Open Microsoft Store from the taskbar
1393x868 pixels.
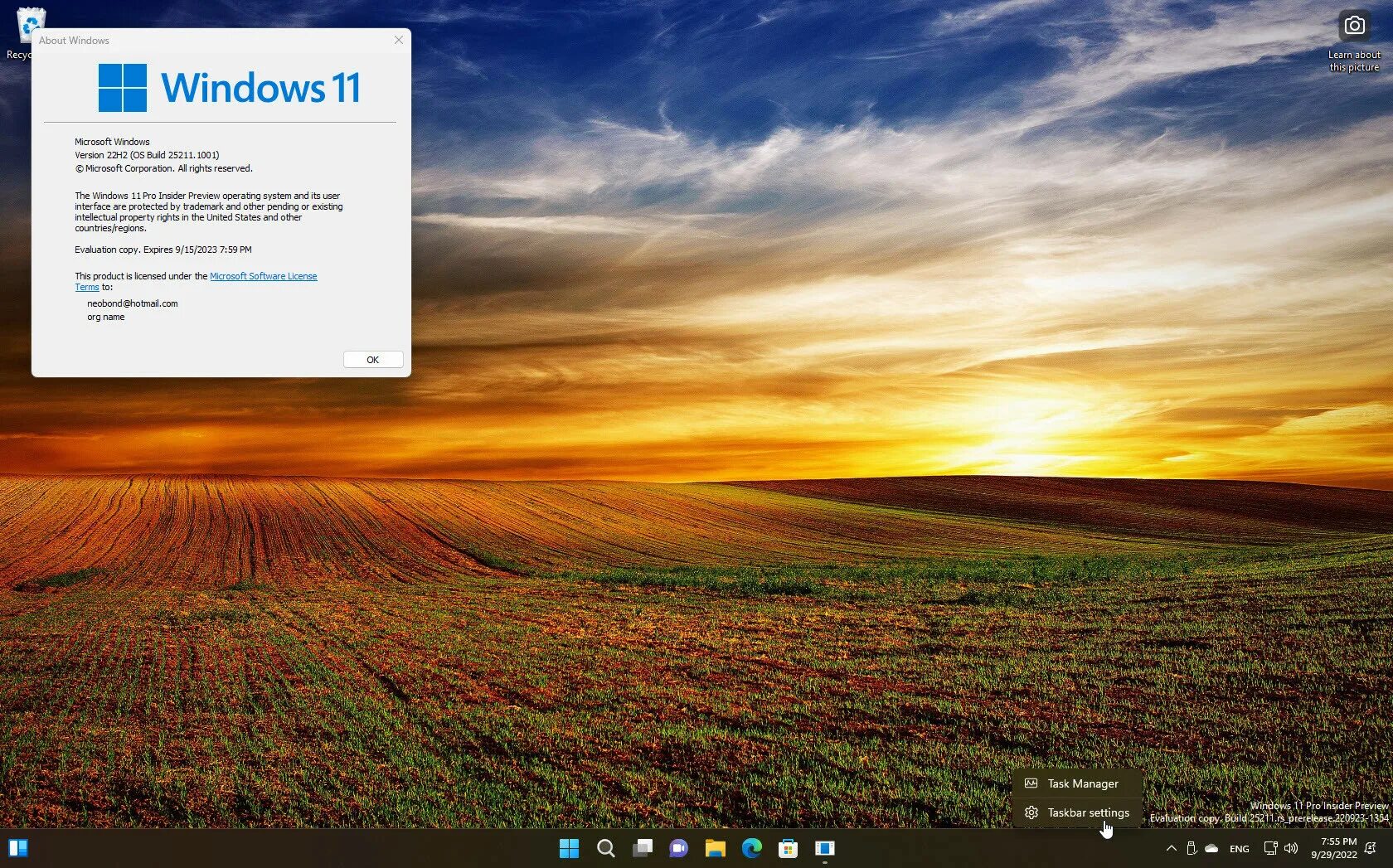(x=789, y=848)
